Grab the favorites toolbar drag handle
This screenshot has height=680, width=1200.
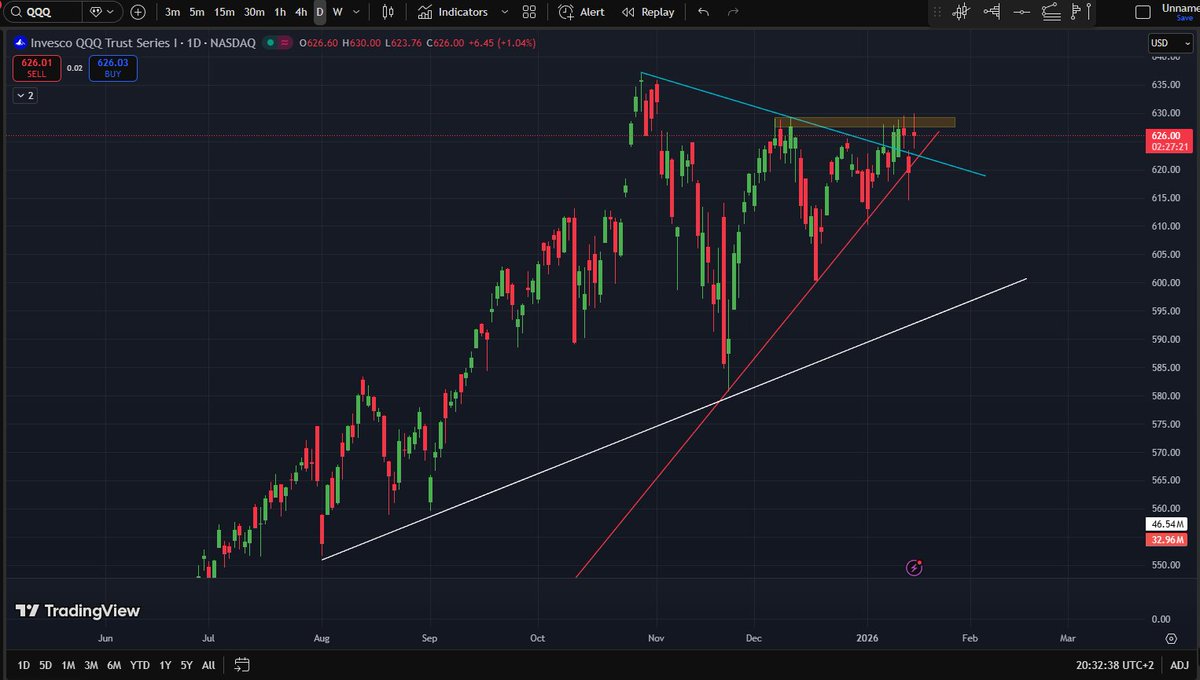click(x=937, y=12)
